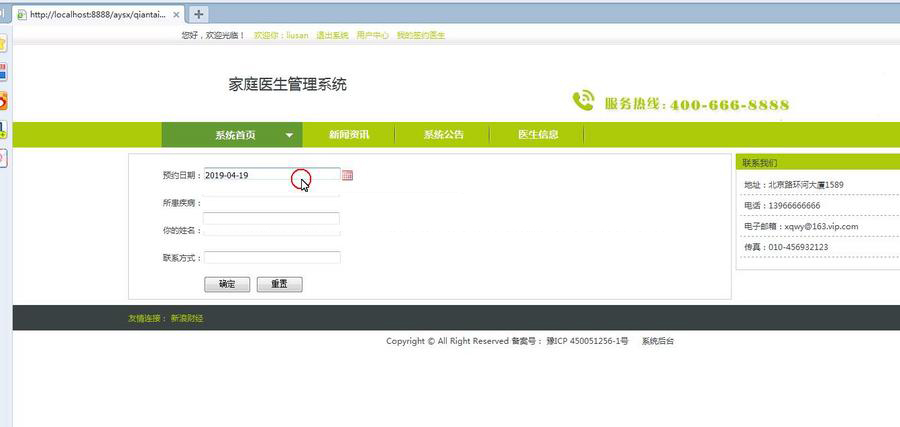Viewport: 900px width, 427px height.
Task: Focus the 联系方式 input field
Action: click(272, 258)
